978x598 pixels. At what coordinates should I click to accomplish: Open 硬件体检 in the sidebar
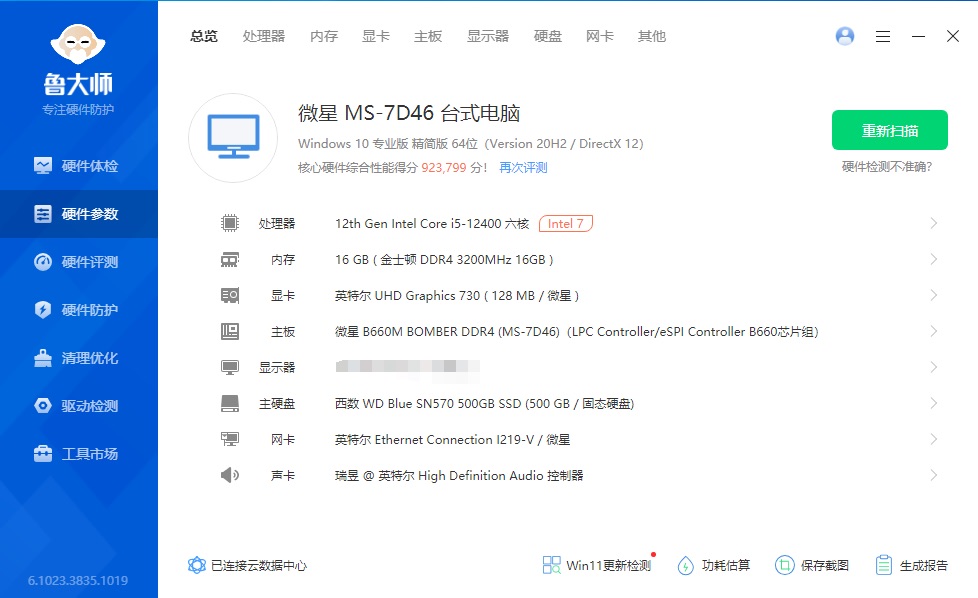pyautogui.click(x=79, y=166)
